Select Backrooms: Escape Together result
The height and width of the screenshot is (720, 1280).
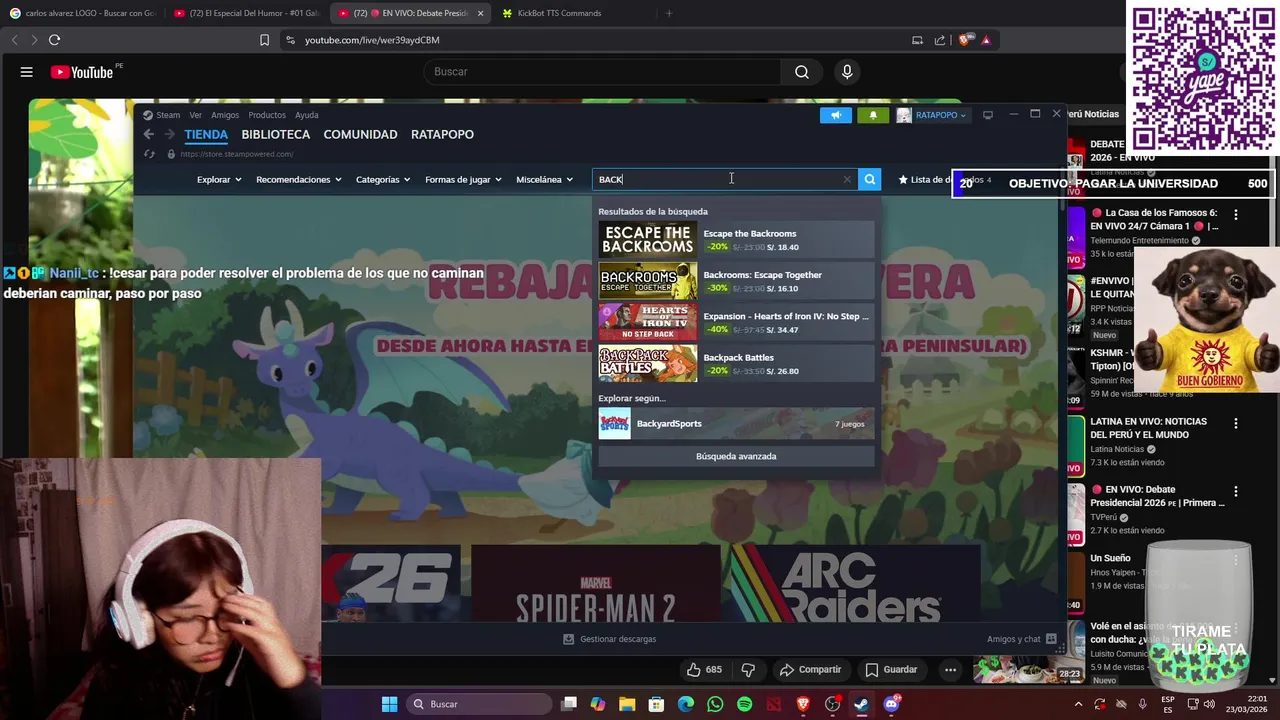[736, 281]
